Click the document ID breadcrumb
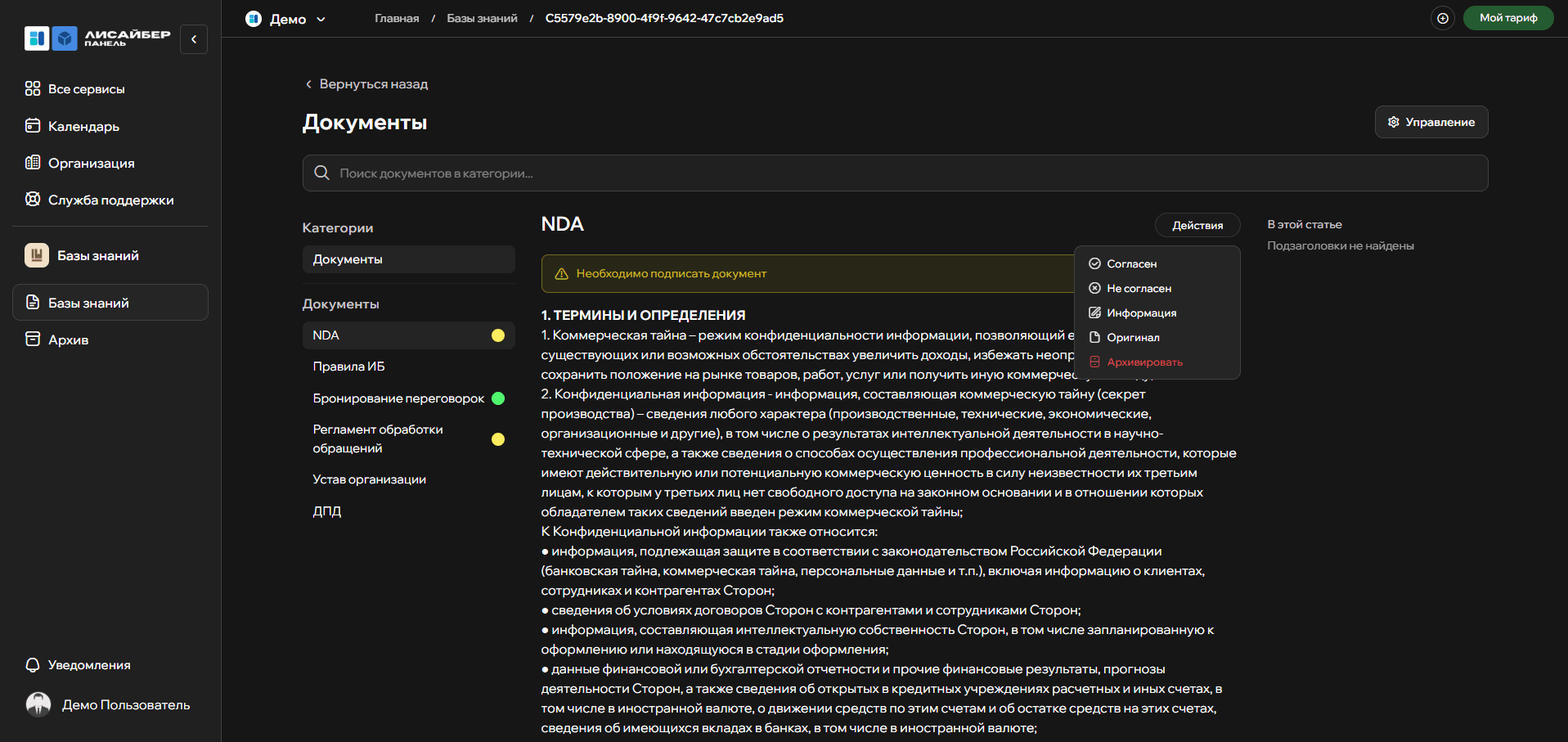This screenshot has height=742, width=1568. point(664,18)
